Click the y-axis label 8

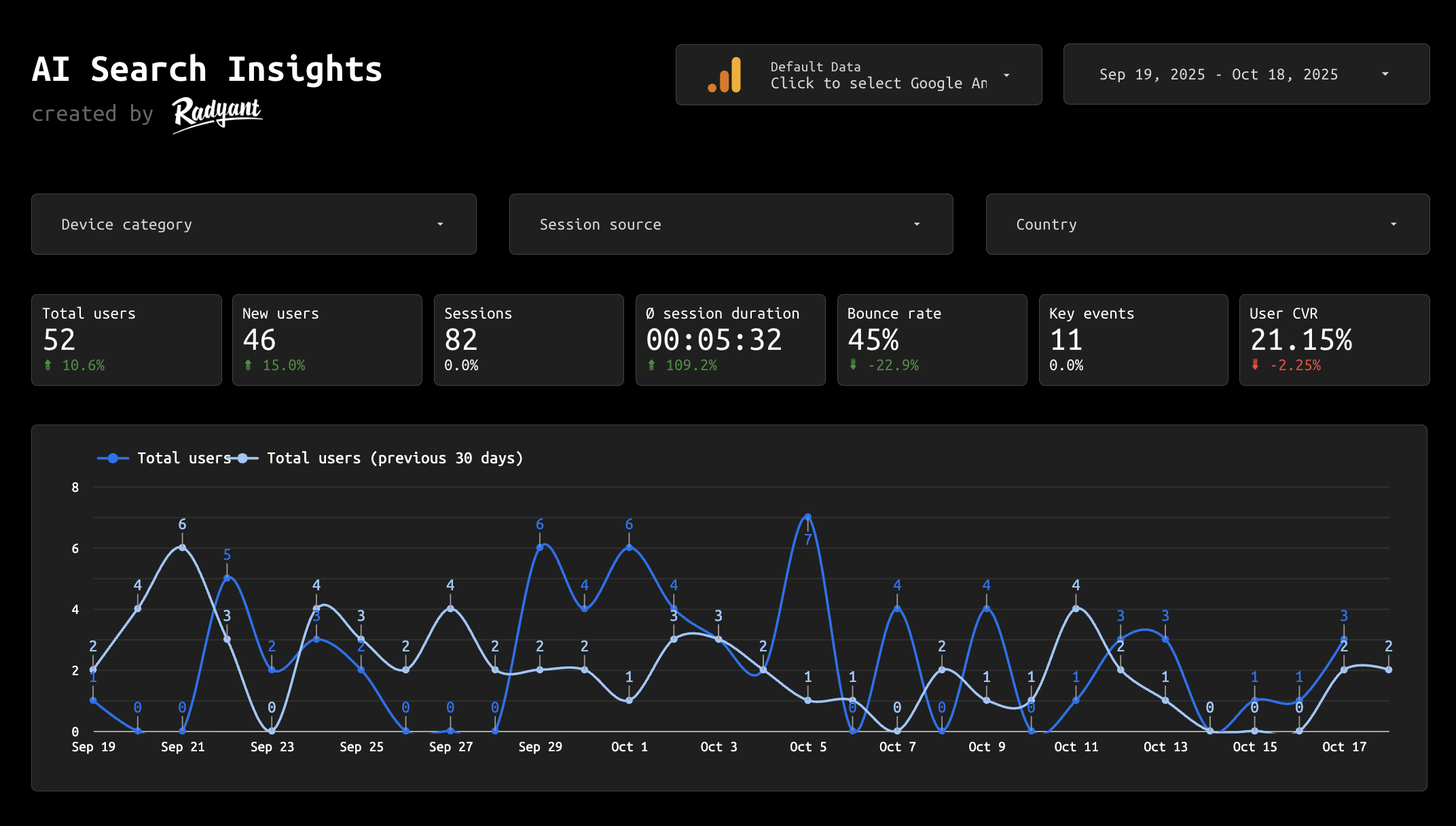pyautogui.click(x=75, y=487)
